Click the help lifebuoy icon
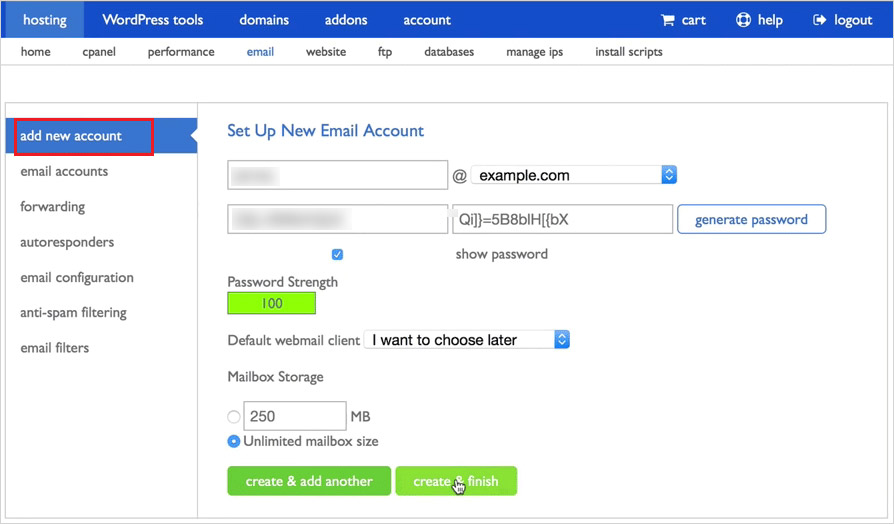 pos(743,20)
